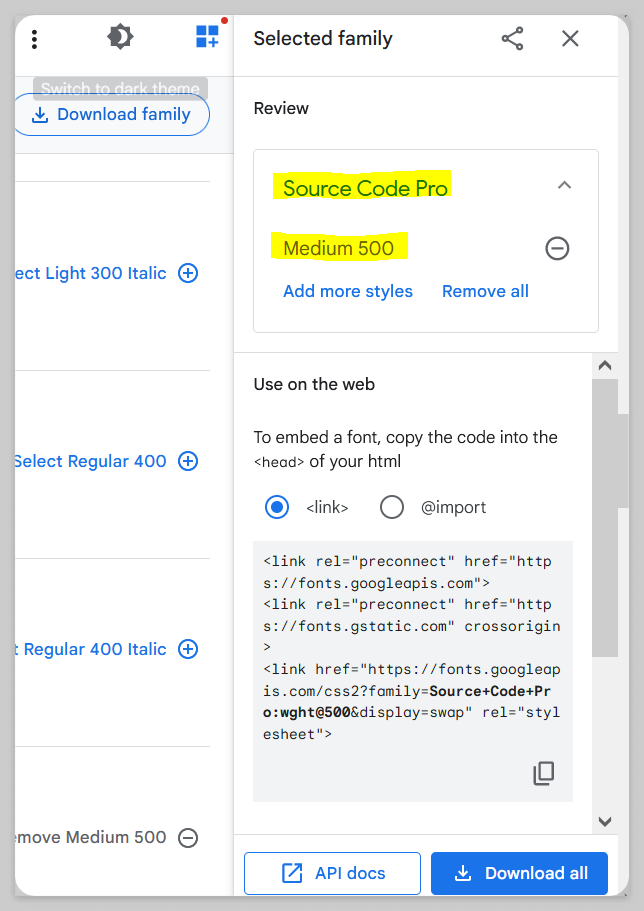644x911 pixels.
Task: Click the 'Selected family' panel title
Action: pyautogui.click(x=323, y=38)
